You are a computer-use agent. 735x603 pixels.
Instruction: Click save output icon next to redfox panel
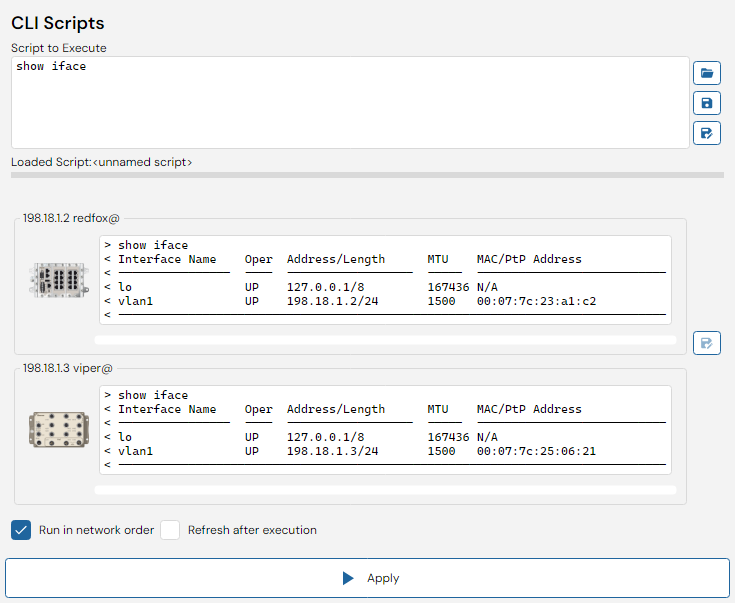tap(706, 343)
